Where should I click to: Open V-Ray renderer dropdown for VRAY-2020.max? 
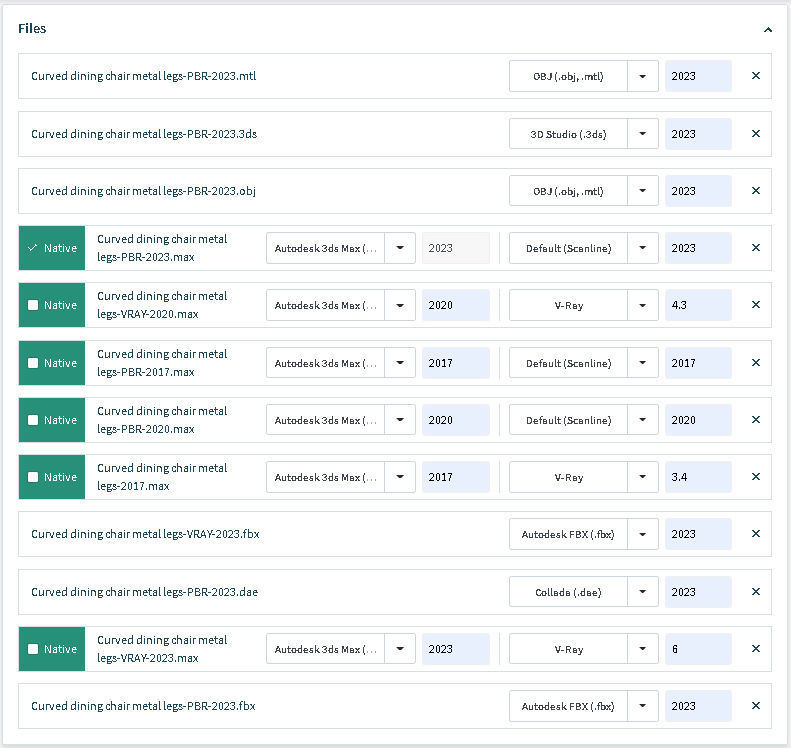[x=643, y=305]
